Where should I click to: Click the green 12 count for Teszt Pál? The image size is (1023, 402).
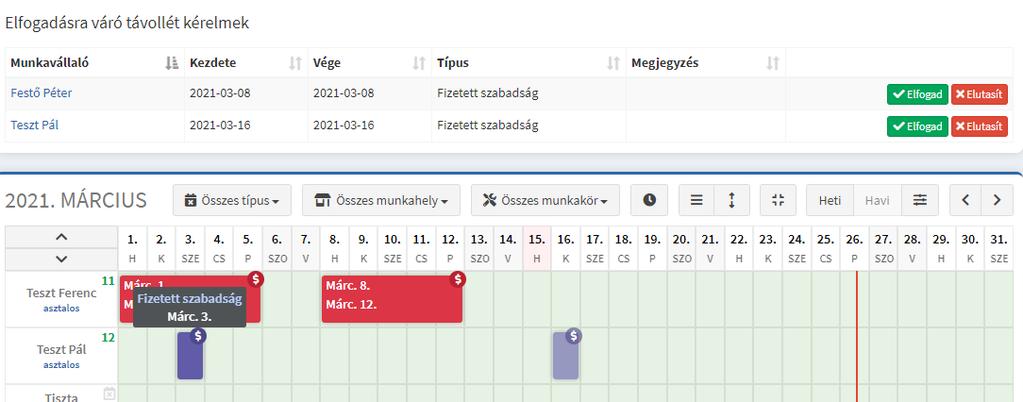point(108,337)
